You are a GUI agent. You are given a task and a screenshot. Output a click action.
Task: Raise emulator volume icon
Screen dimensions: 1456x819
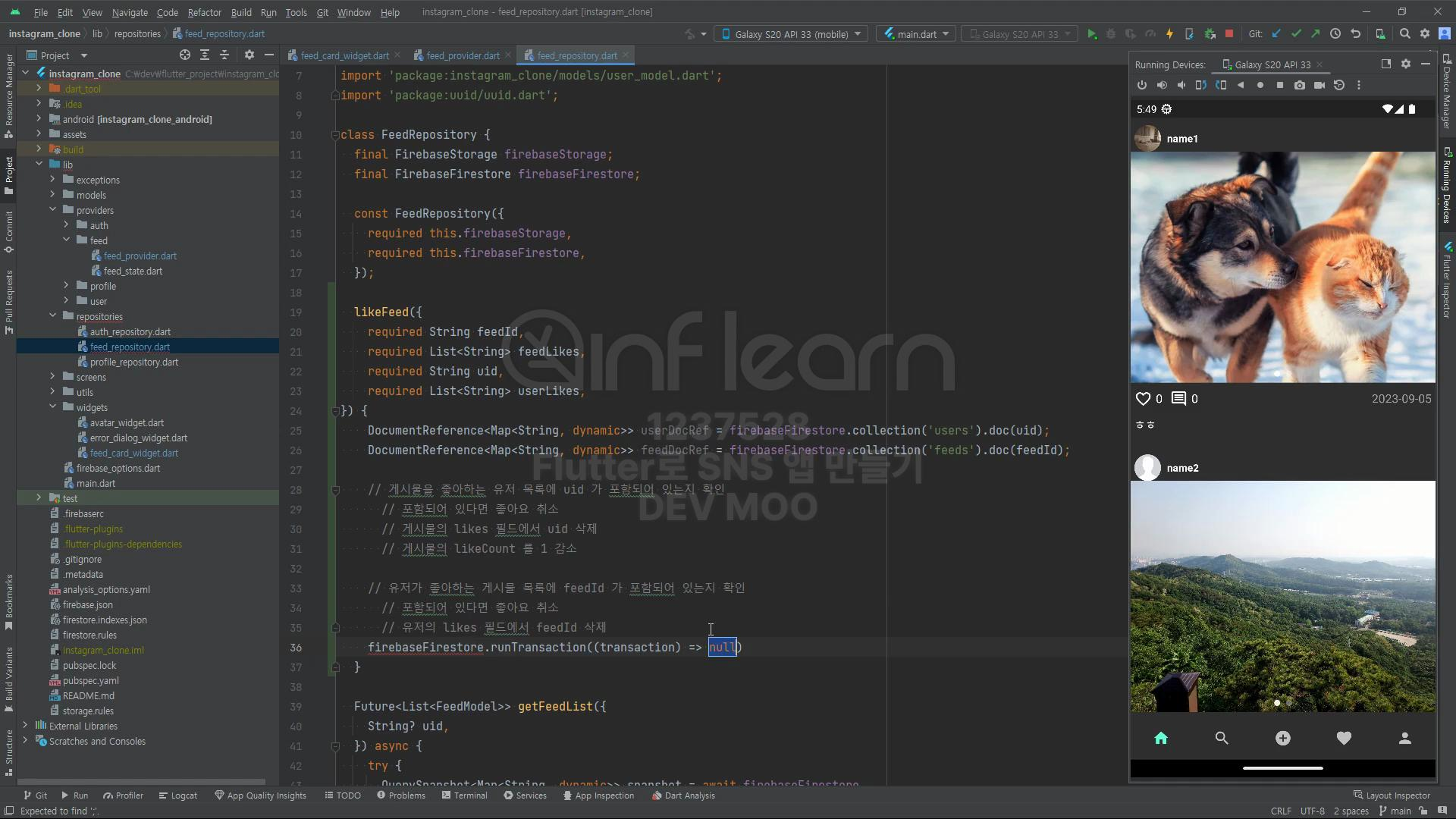pyautogui.click(x=1162, y=85)
